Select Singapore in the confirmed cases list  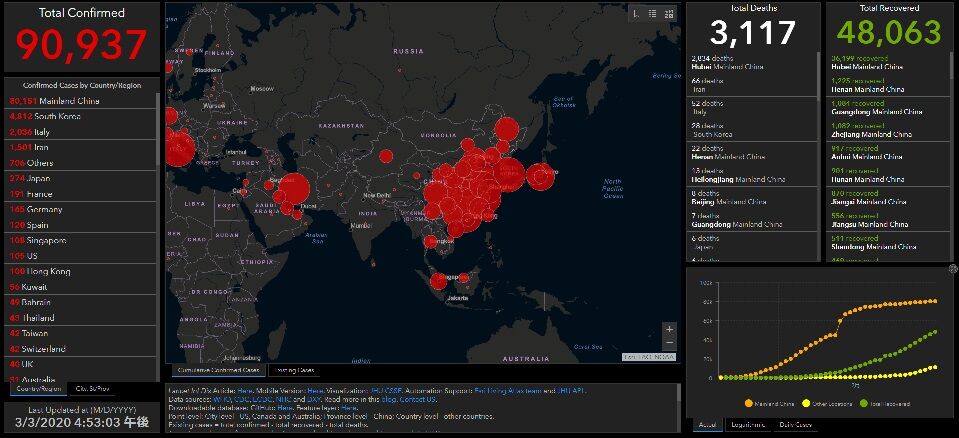point(81,240)
